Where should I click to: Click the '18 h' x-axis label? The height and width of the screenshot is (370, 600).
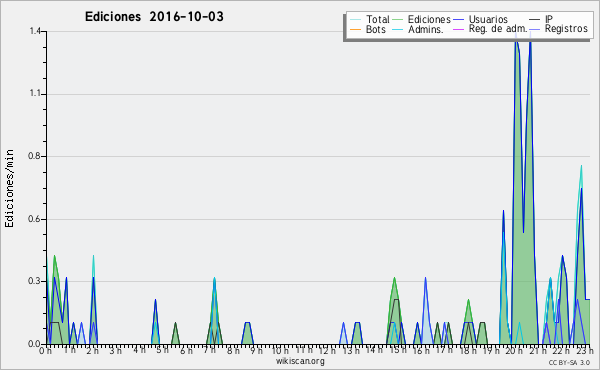468,351
